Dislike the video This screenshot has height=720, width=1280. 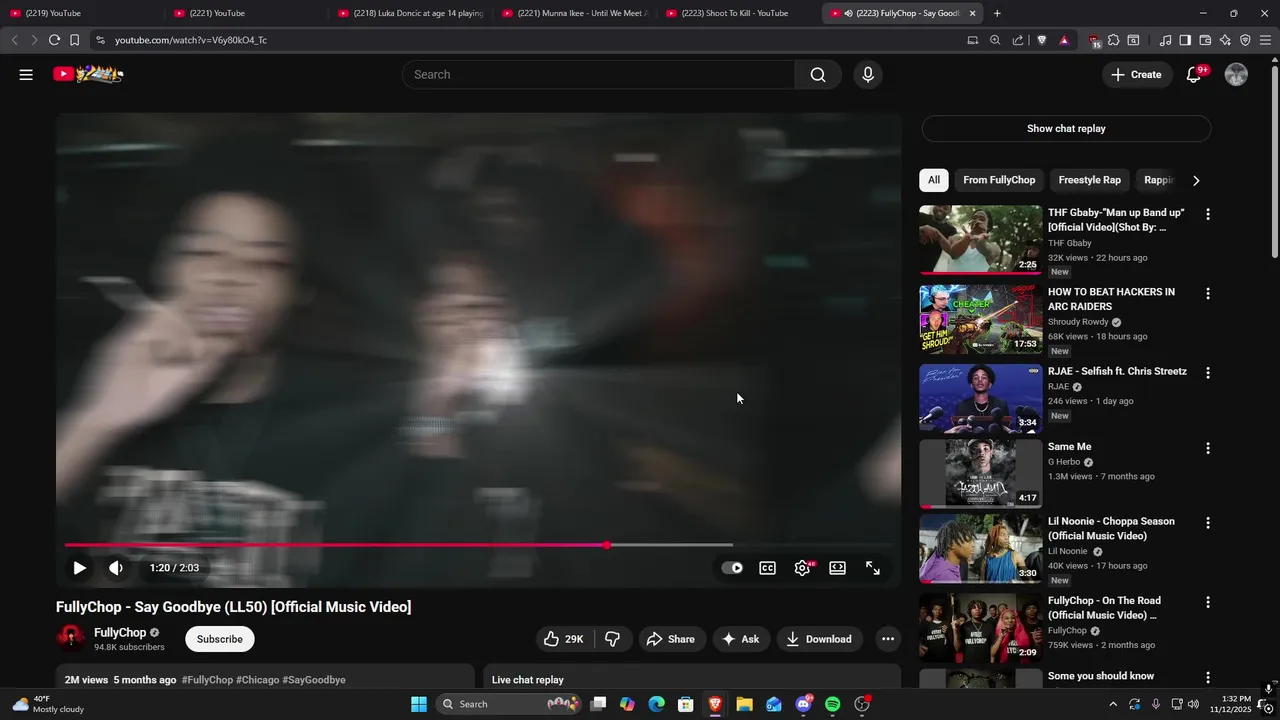[x=613, y=639]
